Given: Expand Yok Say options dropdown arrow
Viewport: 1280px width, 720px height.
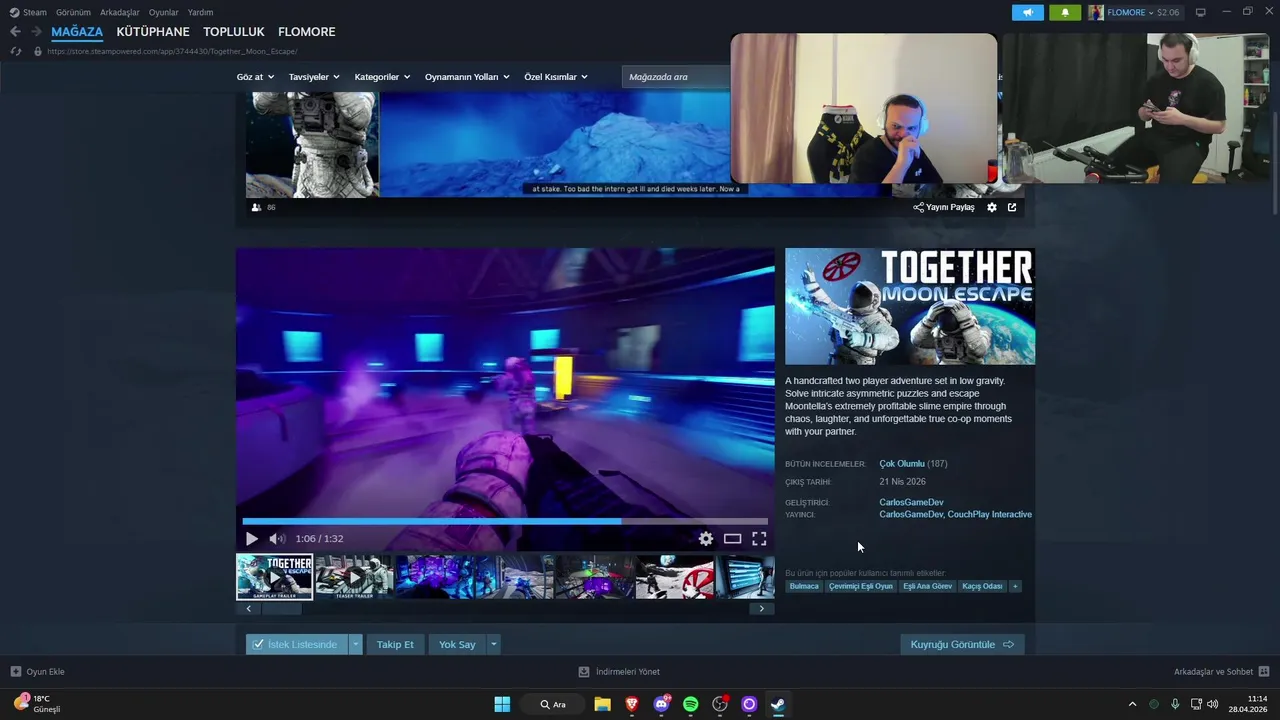Looking at the screenshot, I should tap(493, 644).
